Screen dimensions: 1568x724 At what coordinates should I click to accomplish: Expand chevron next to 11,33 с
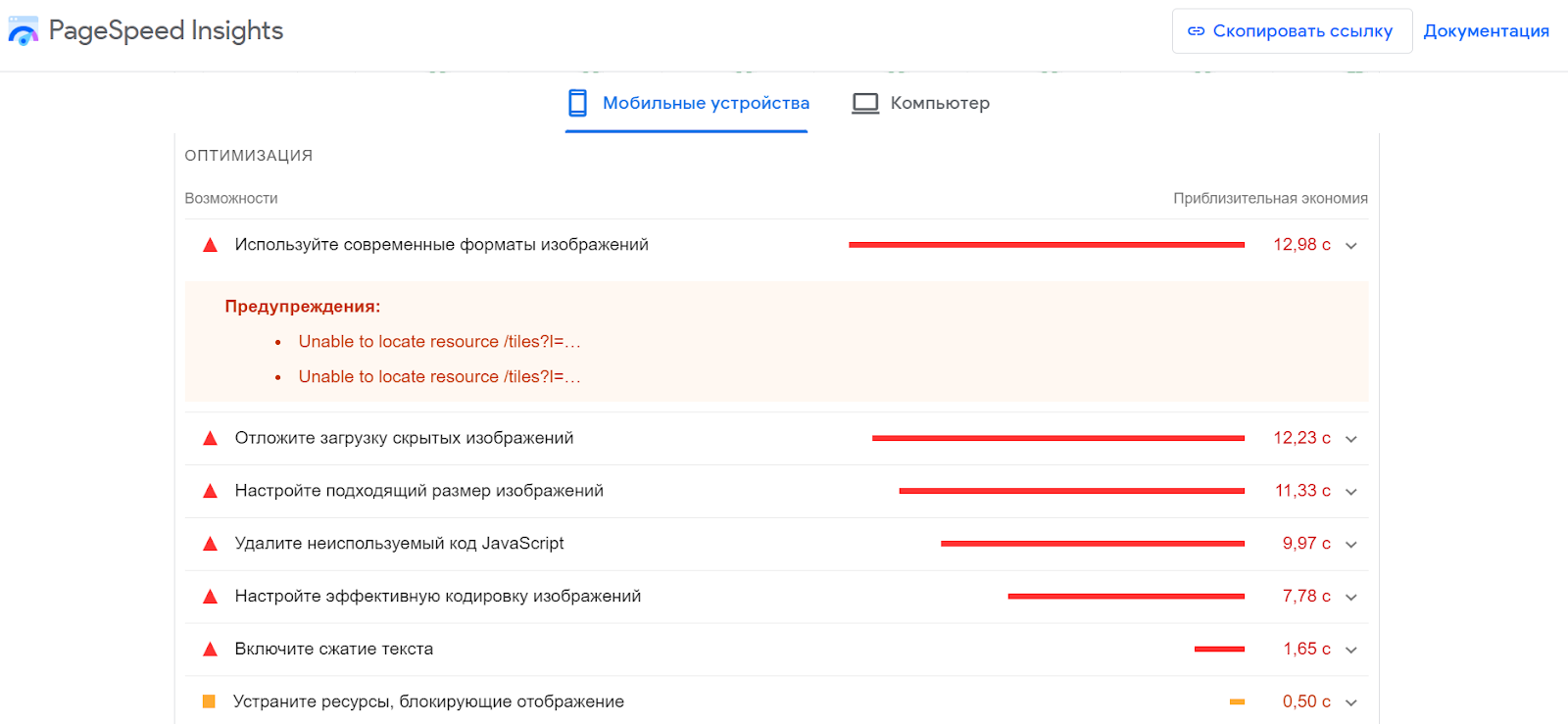[1351, 492]
